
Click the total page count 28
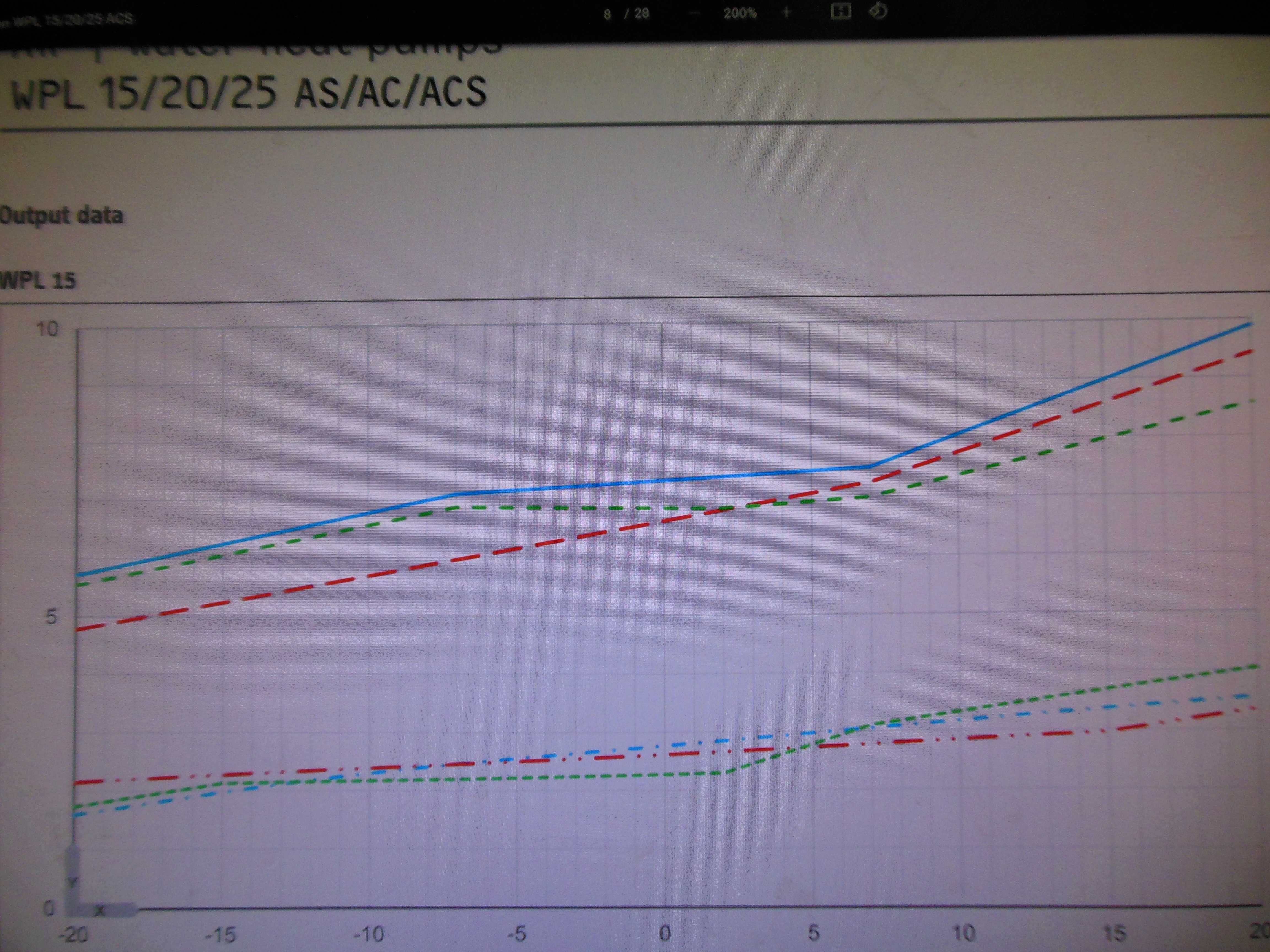641,14
